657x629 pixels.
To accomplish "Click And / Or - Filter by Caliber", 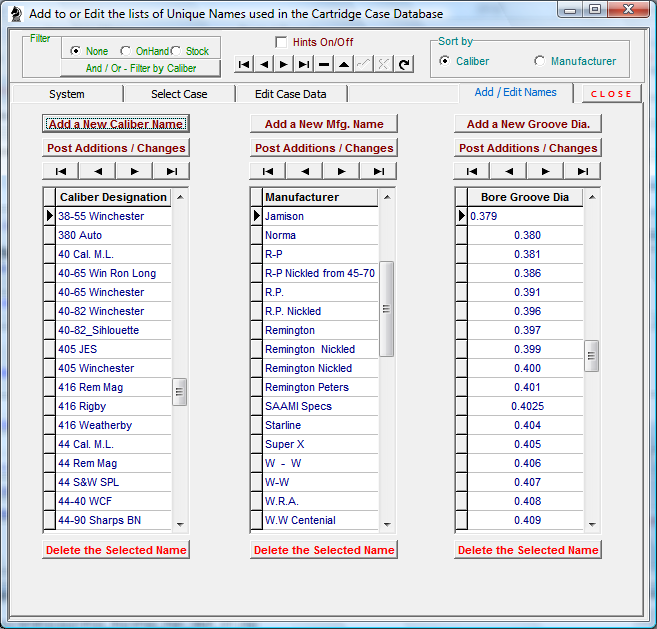I will tap(141, 68).
